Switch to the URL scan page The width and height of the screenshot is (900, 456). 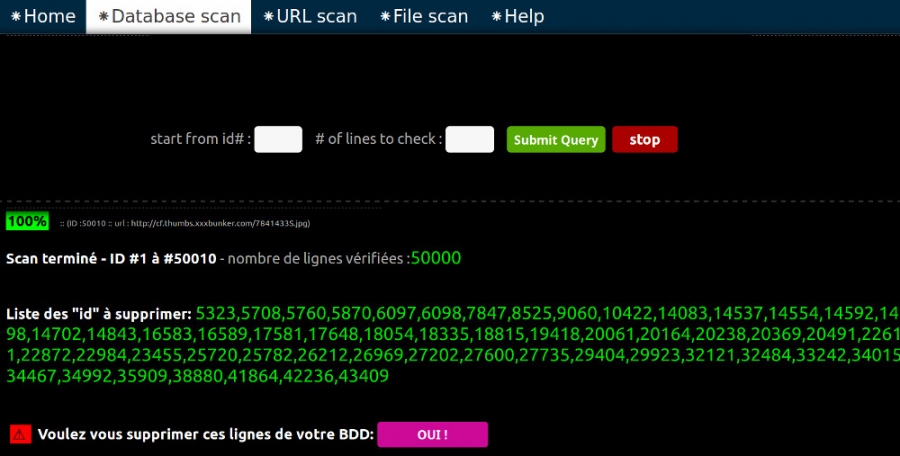pyautogui.click(x=316, y=17)
